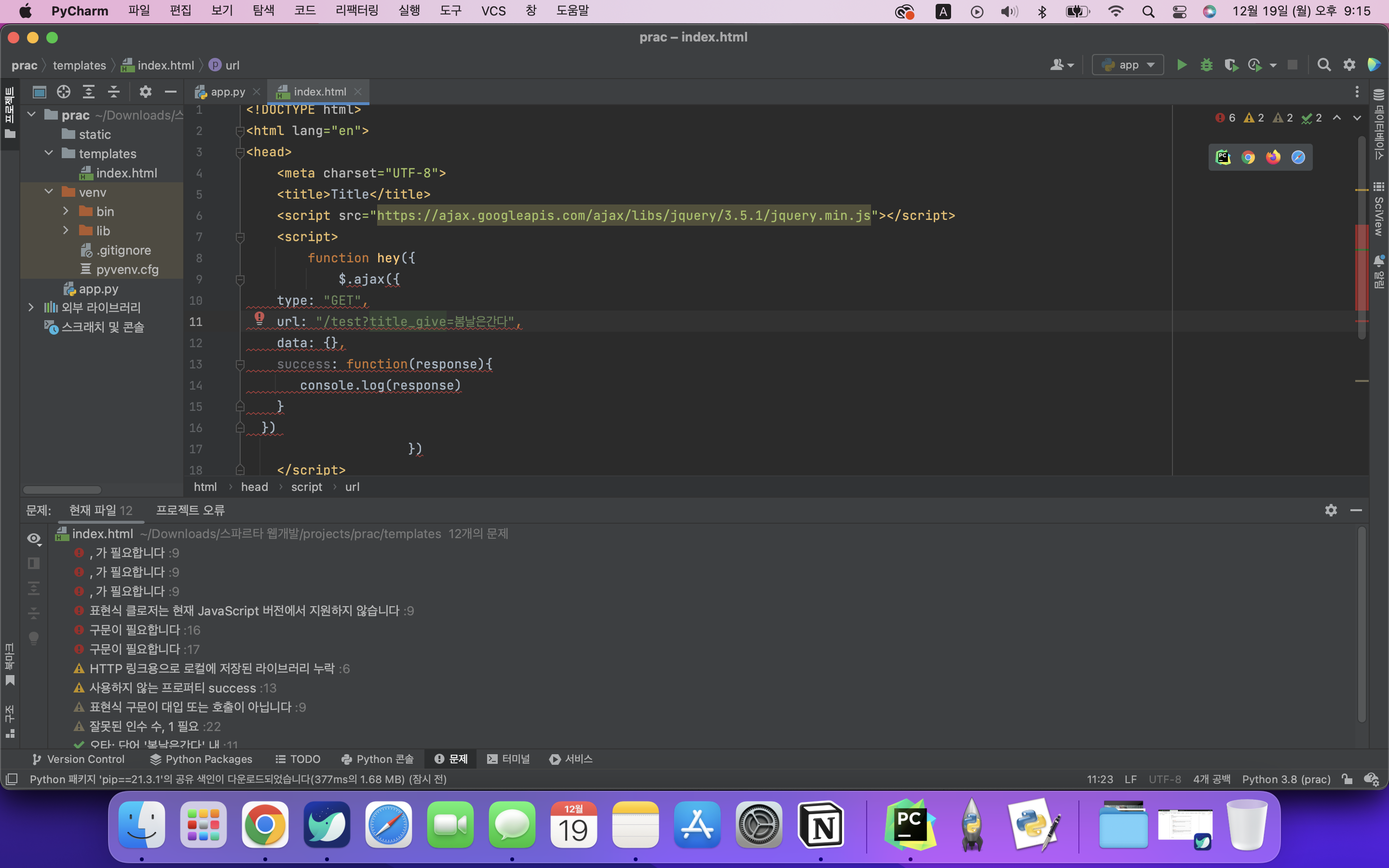This screenshot has width=1389, height=868.
Task: Open the 리팩터링 menu
Action: [x=356, y=11]
